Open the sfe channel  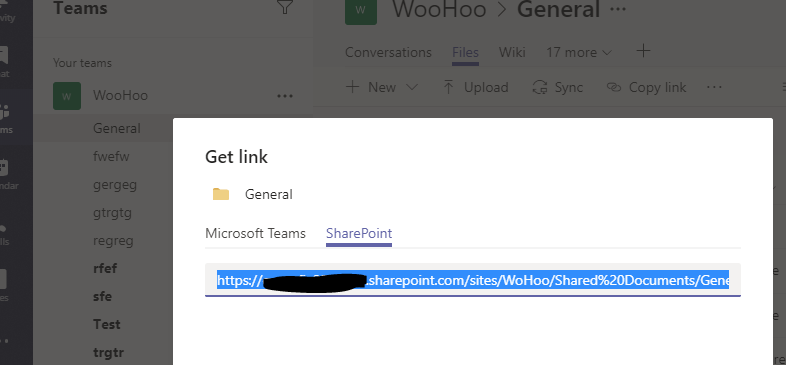click(x=103, y=296)
